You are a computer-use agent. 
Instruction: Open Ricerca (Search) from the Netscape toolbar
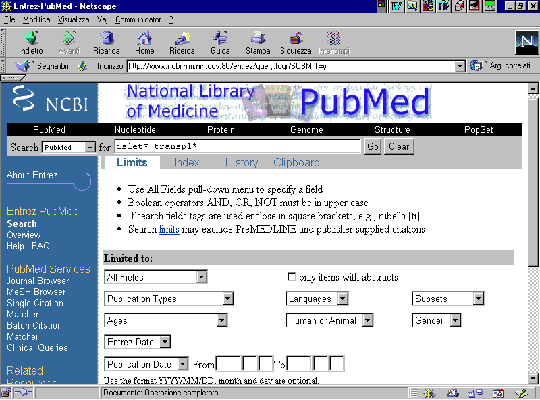182,39
